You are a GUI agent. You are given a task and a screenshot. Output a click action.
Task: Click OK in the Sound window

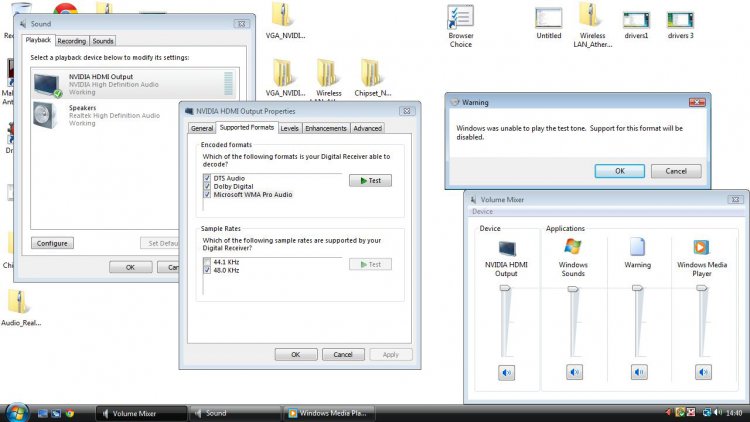tap(130, 267)
